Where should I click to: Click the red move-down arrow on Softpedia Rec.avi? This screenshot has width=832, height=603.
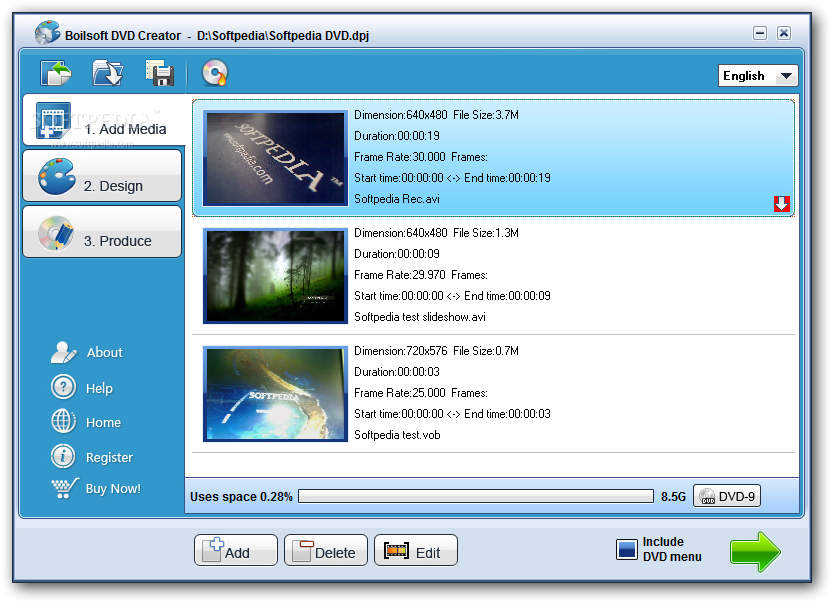point(782,204)
